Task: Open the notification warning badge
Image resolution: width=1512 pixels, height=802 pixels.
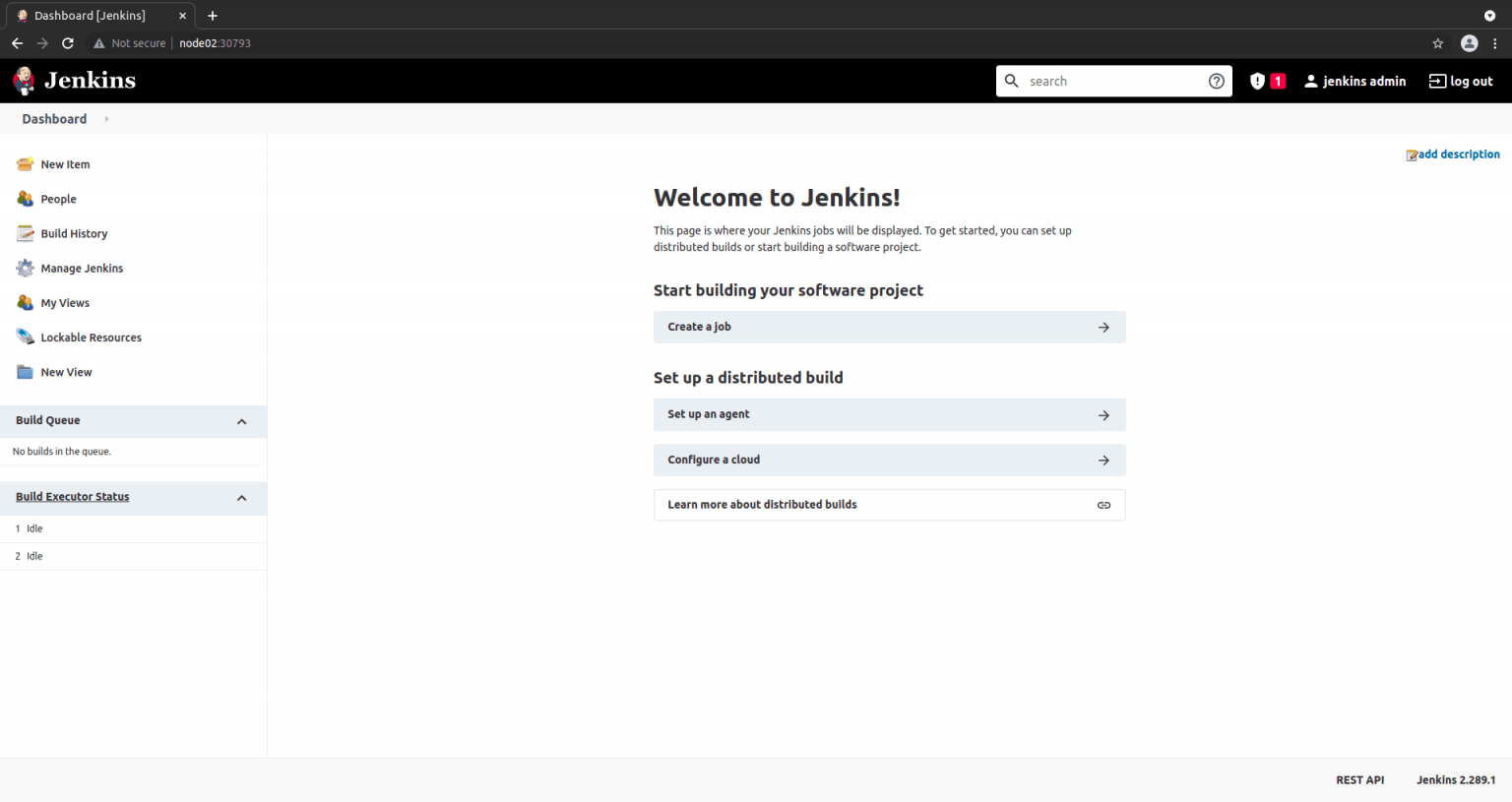Action: 1267,81
